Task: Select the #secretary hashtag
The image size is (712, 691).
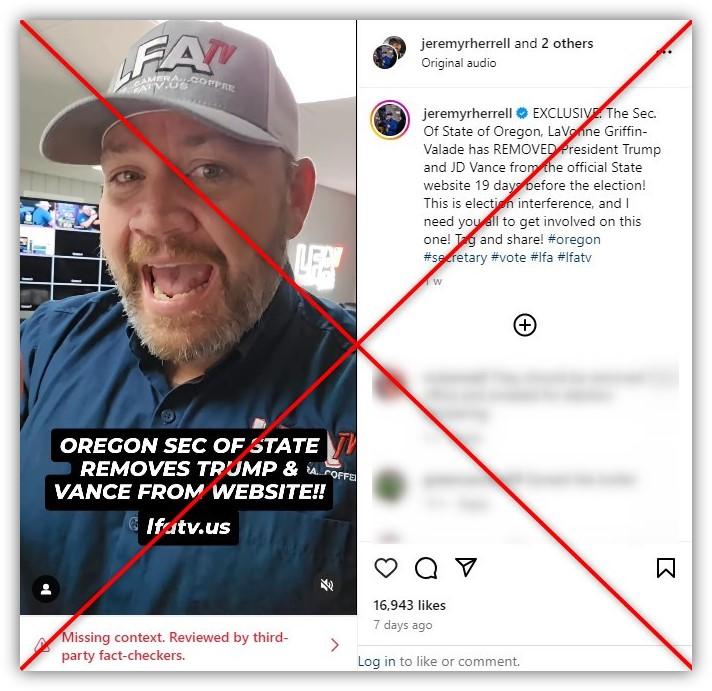Action: click(455, 257)
